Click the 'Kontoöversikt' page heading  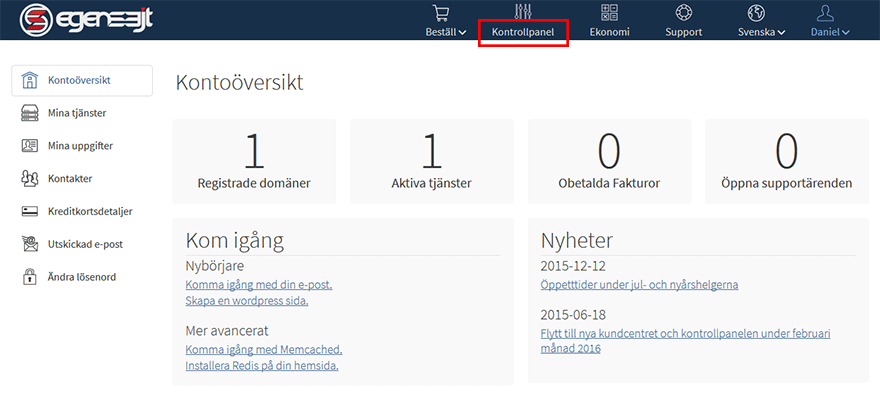coord(240,83)
